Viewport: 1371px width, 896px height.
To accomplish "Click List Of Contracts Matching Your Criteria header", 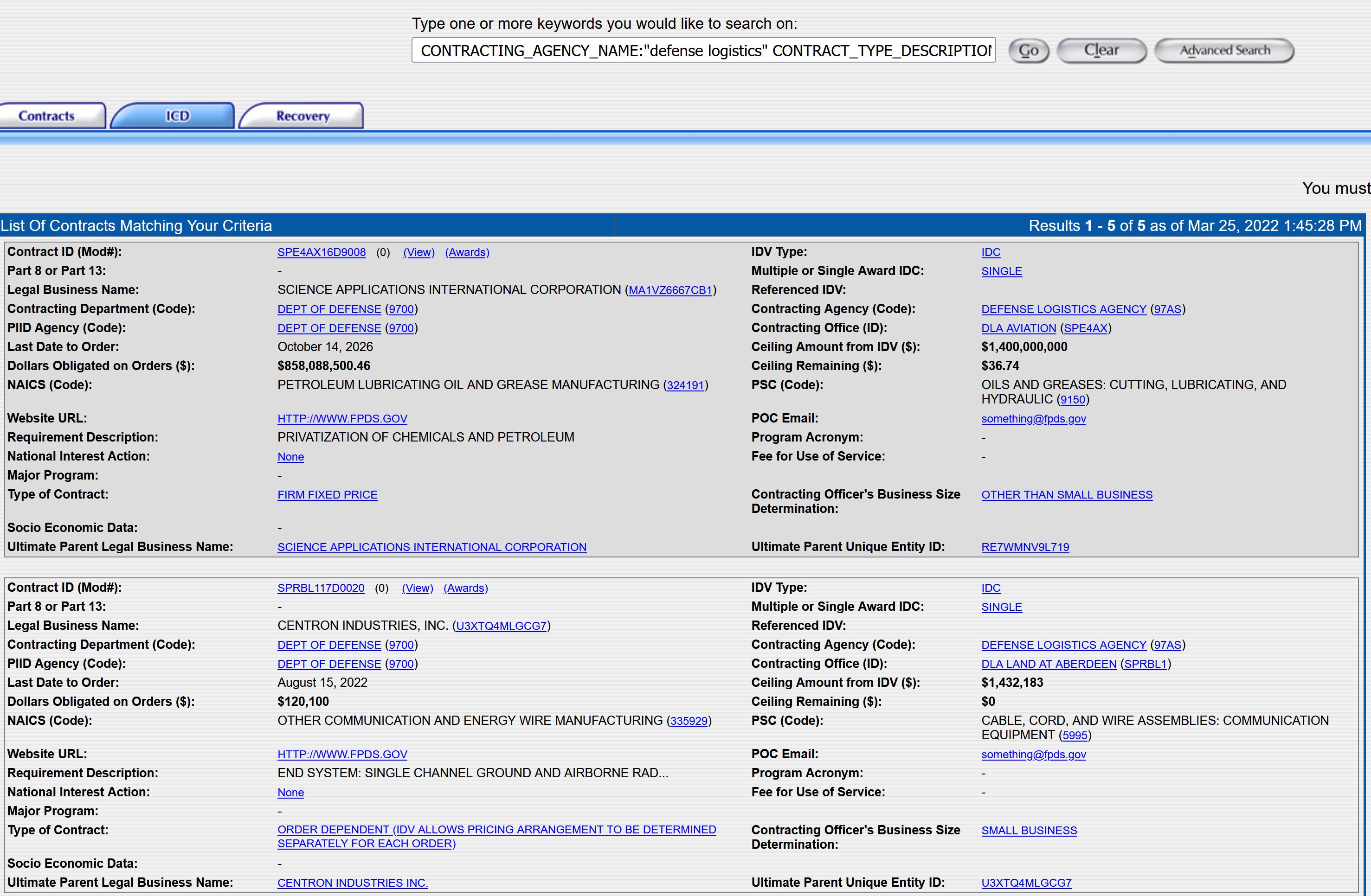I will [x=136, y=226].
